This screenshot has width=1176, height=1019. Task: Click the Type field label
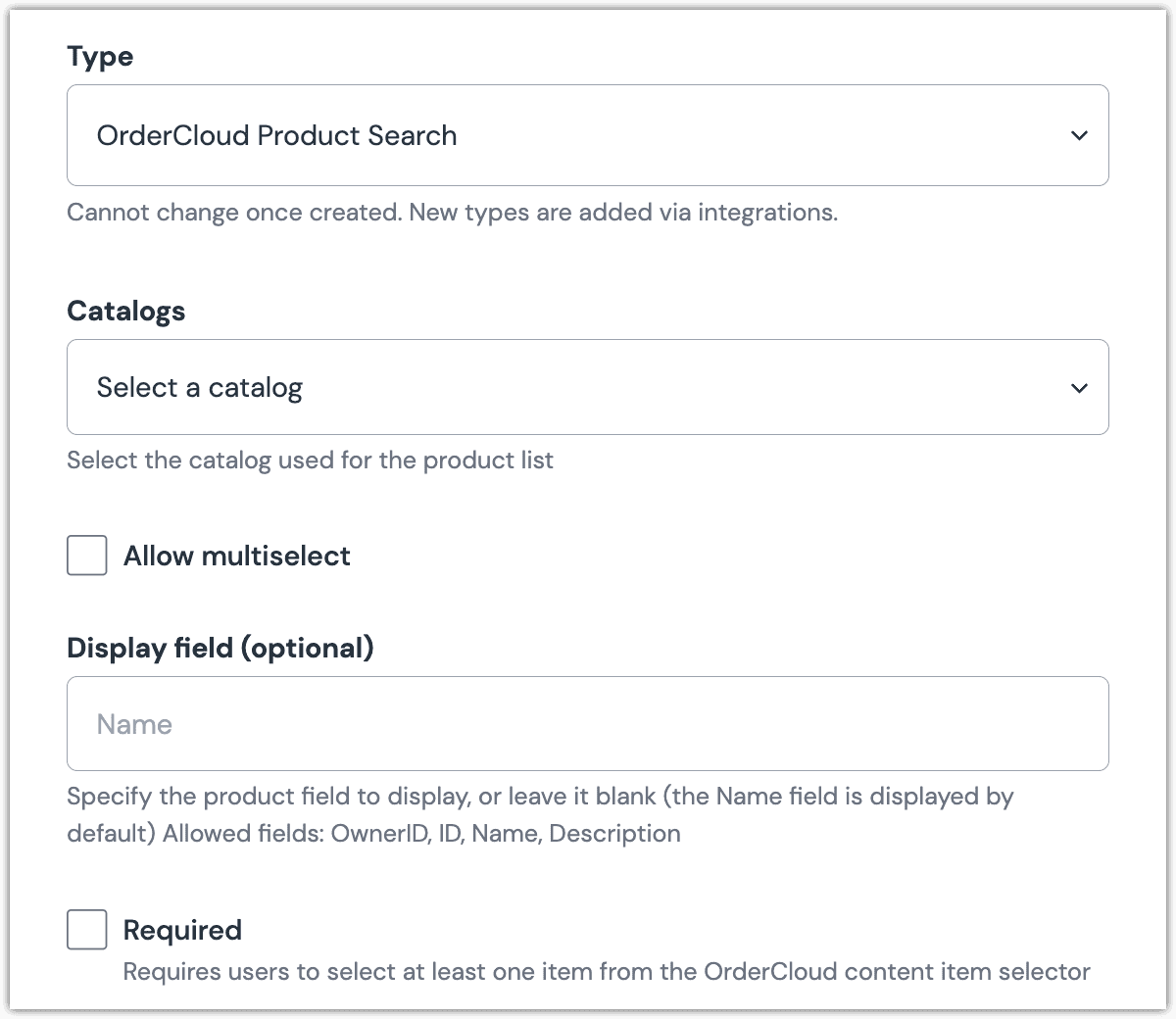pyautogui.click(x=99, y=57)
